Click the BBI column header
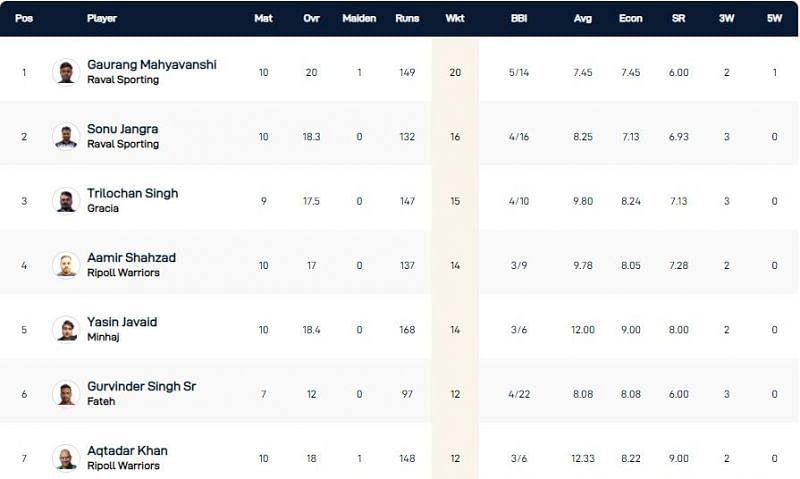This screenshot has height=479, width=800. point(518,18)
